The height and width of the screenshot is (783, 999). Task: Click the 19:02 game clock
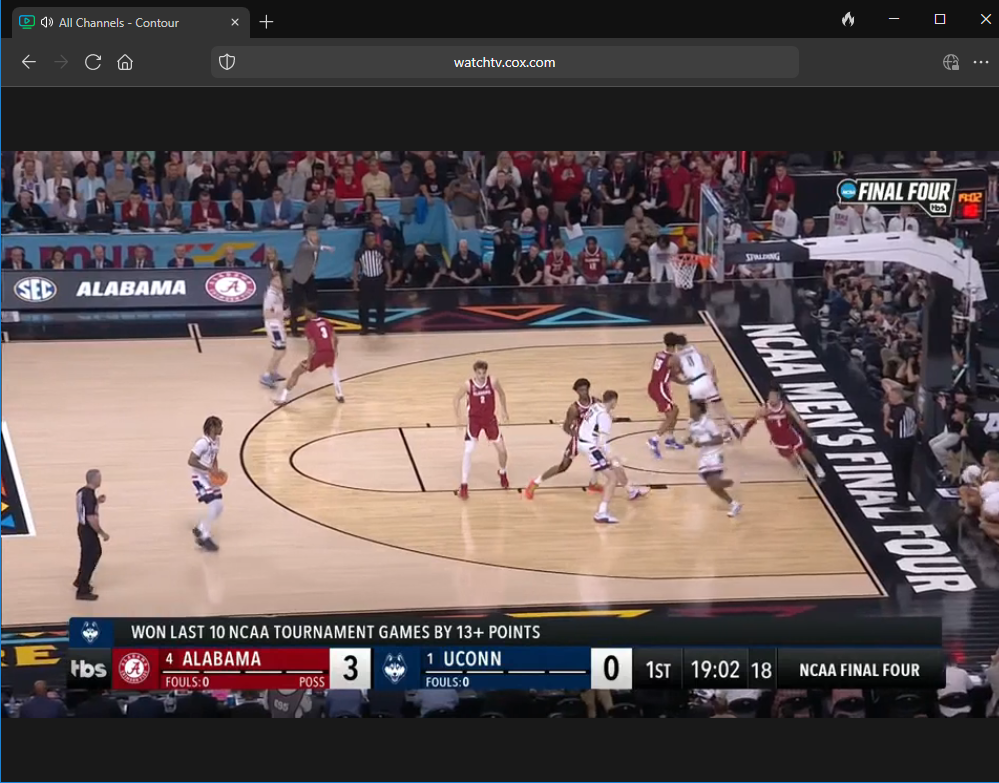[715, 670]
